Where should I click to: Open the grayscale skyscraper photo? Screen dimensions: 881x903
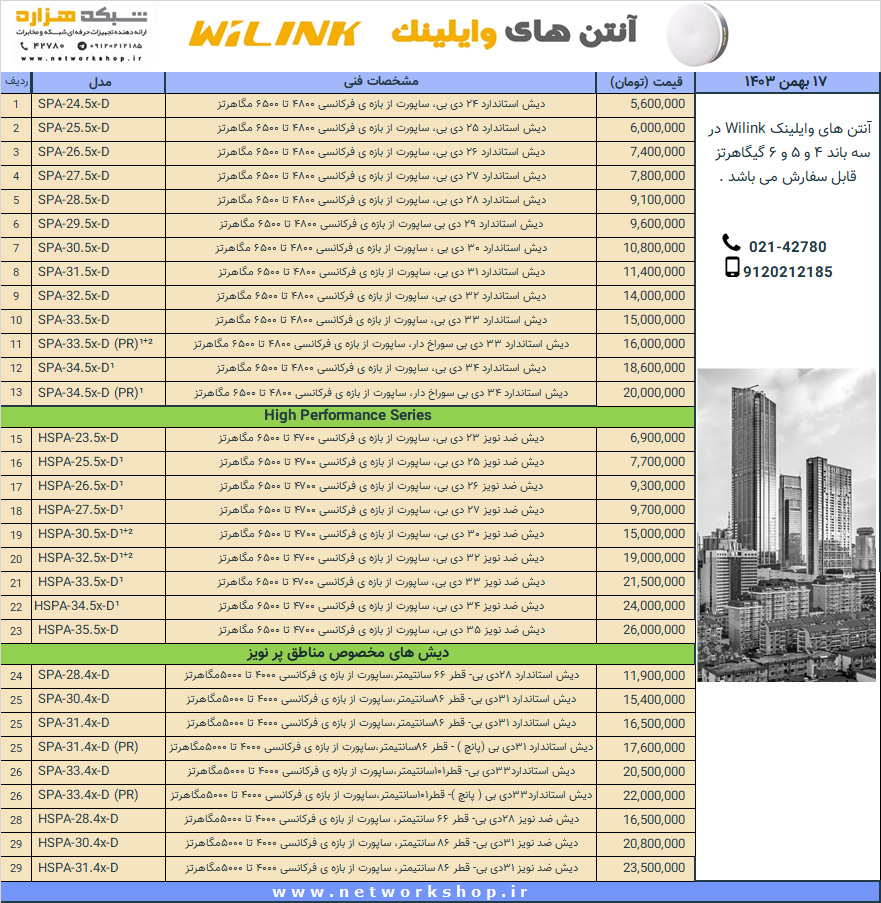787,525
